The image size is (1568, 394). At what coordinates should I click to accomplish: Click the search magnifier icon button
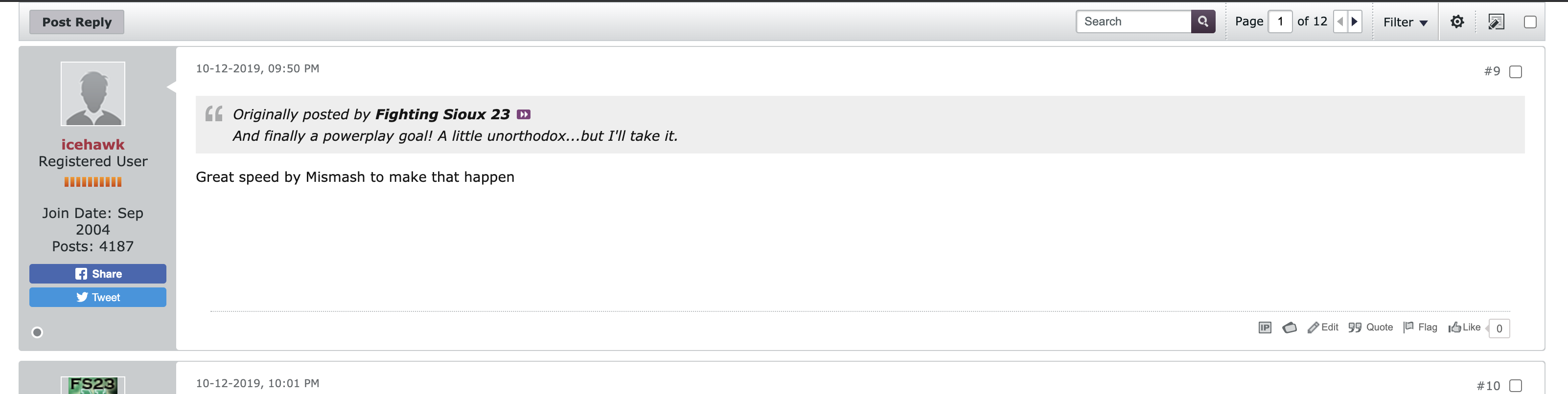pos(1203,22)
